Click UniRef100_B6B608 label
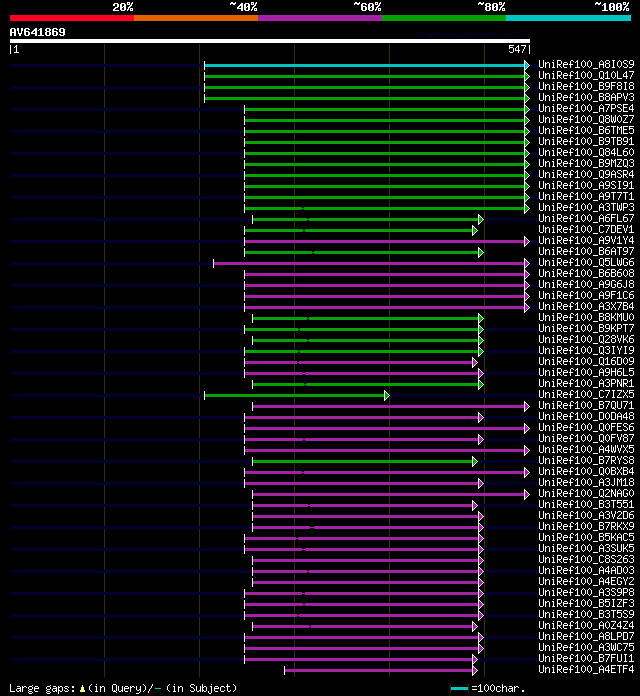 click(x=586, y=274)
